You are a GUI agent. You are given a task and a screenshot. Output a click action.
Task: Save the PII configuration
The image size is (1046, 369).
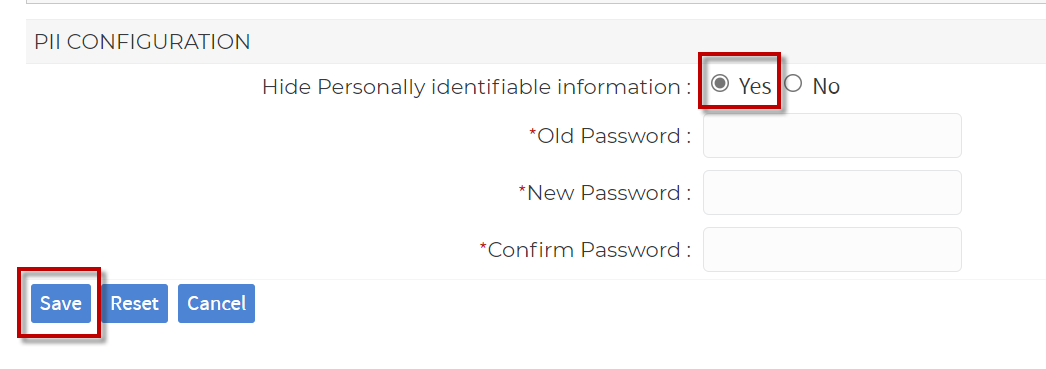pos(61,304)
